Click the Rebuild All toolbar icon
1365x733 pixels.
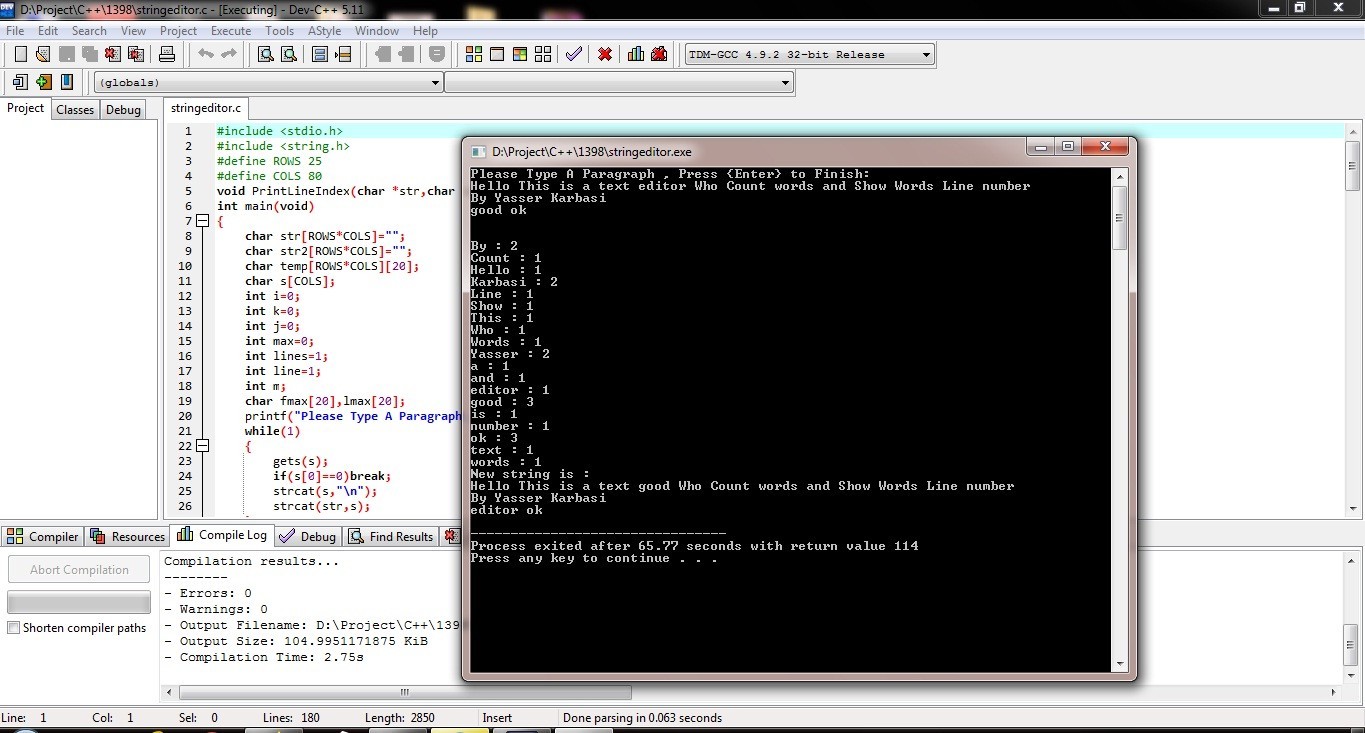click(543, 54)
